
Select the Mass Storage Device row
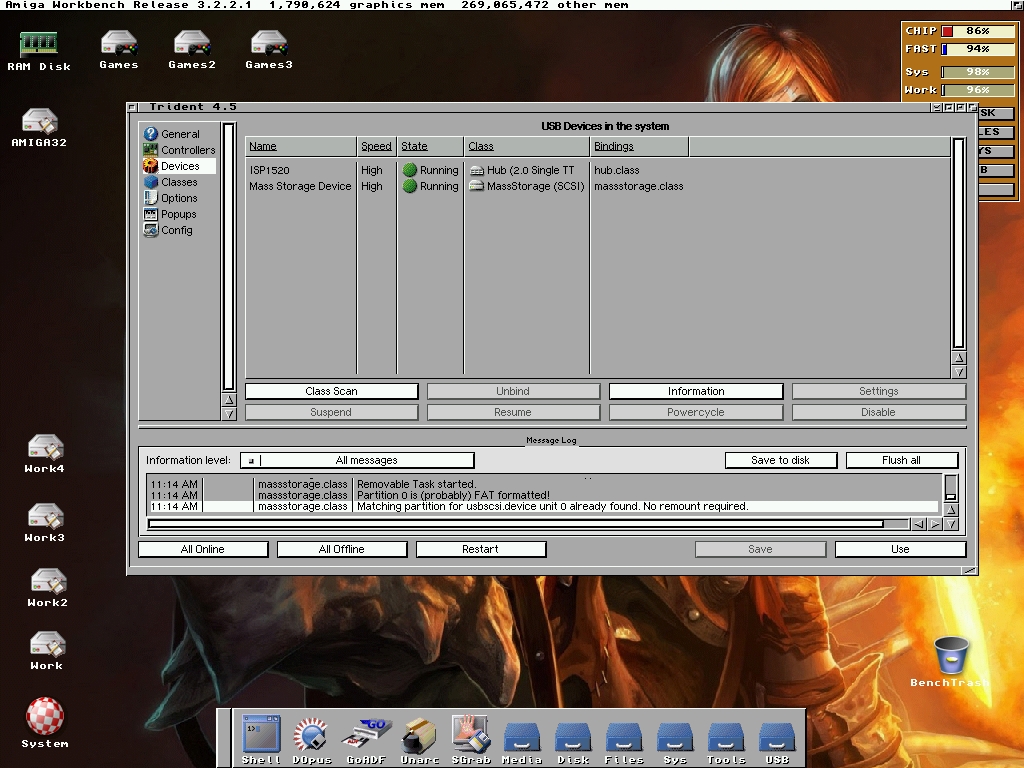coord(598,186)
